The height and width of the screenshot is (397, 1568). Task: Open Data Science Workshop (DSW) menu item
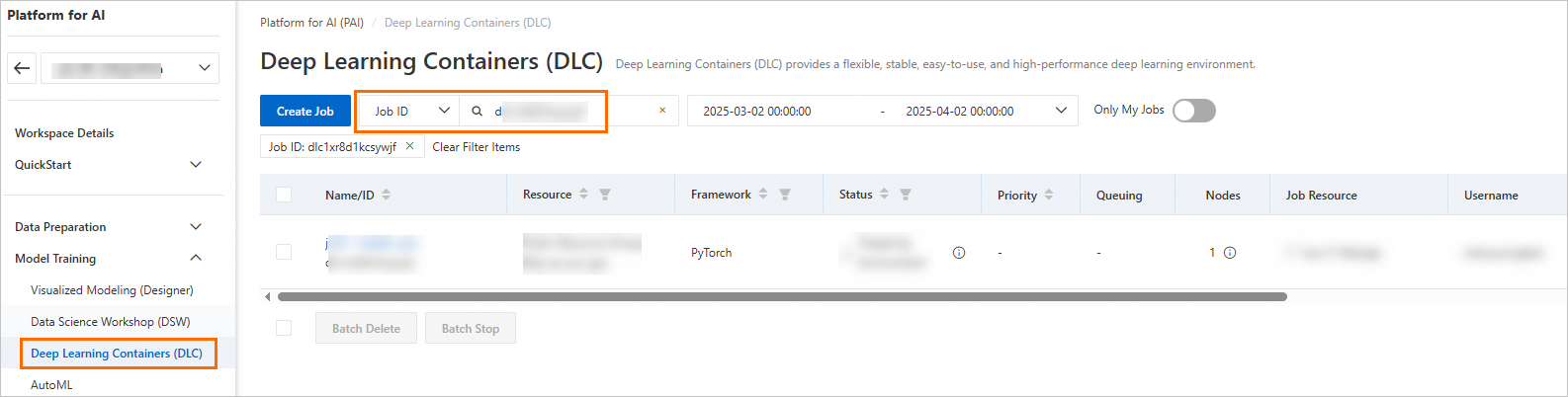click(x=111, y=322)
